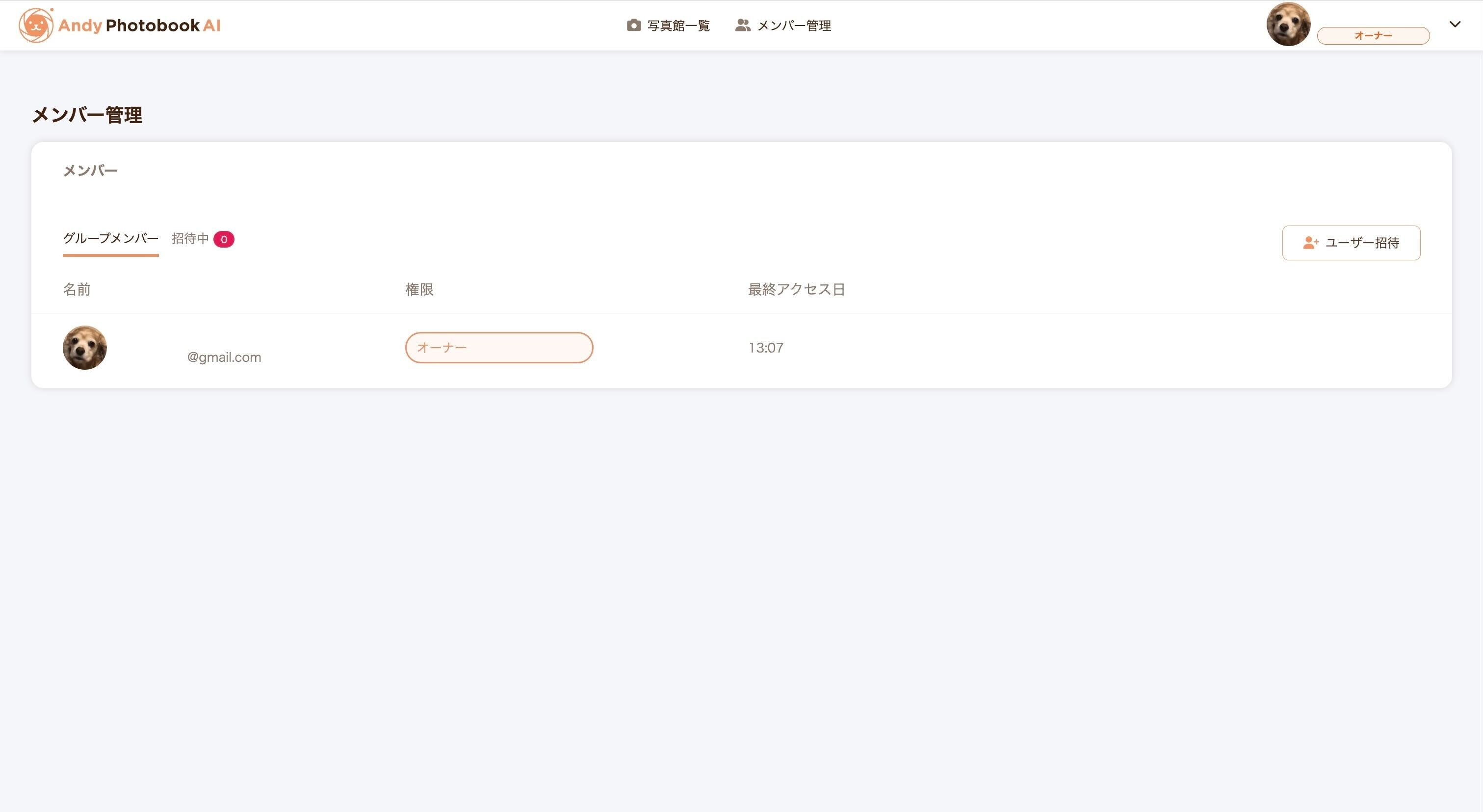Open the 写真館一覧 navigation item
1483x812 pixels.
pyautogui.click(x=678, y=25)
